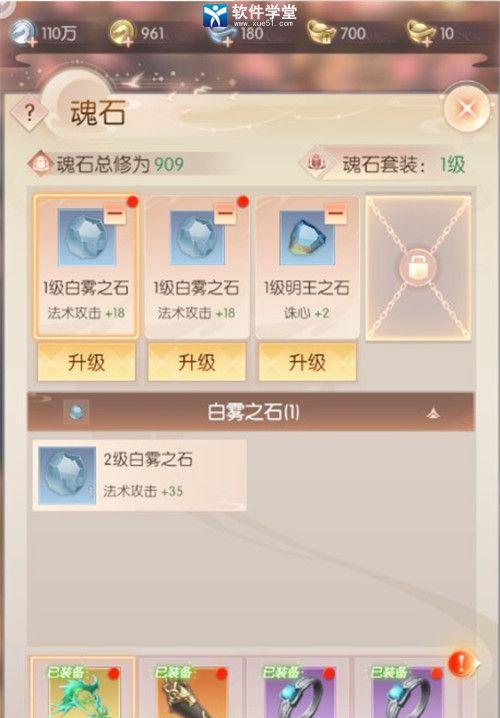Select the 2级白雾之石 inventory item
This screenshot has height=718, width=500.
coord(140,475)
